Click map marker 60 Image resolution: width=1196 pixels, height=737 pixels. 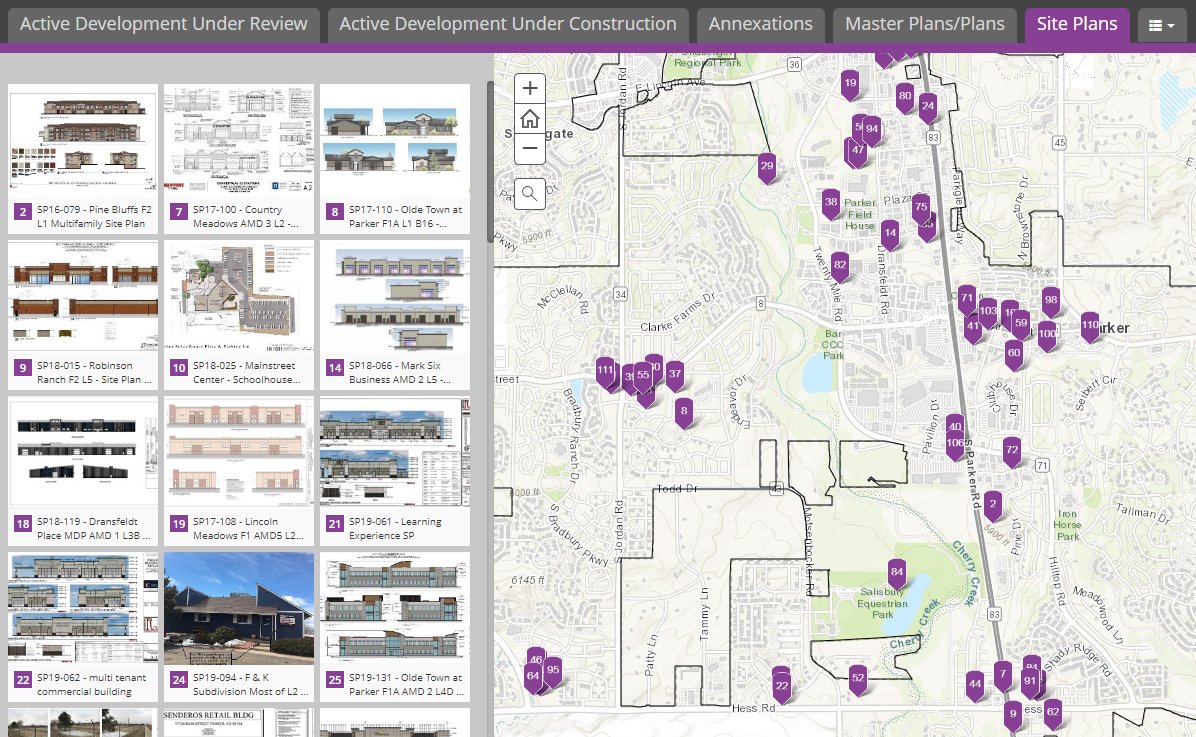1014,355
